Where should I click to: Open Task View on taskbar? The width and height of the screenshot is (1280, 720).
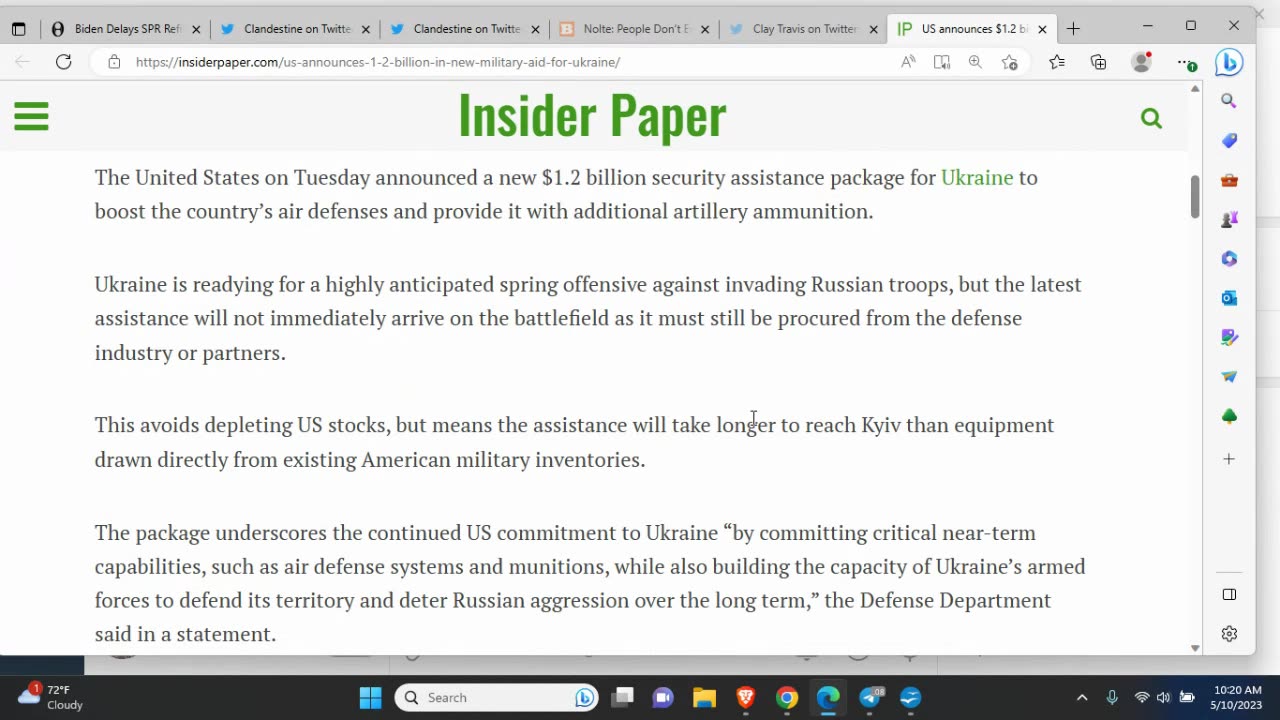623,697
